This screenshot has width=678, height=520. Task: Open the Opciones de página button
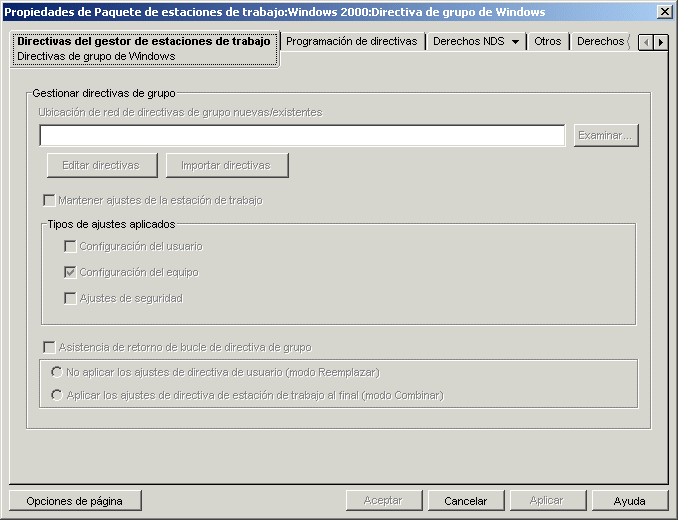click(75, 501)
